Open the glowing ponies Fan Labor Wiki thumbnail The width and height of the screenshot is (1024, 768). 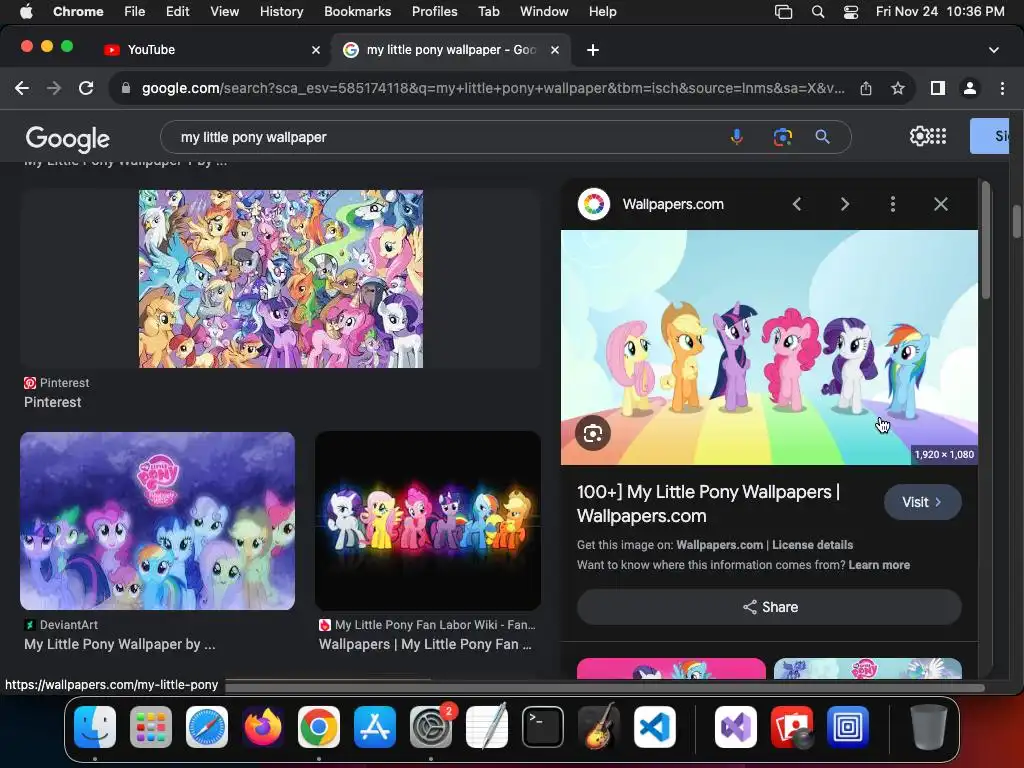pyautogui.click(x=428, y=521)
